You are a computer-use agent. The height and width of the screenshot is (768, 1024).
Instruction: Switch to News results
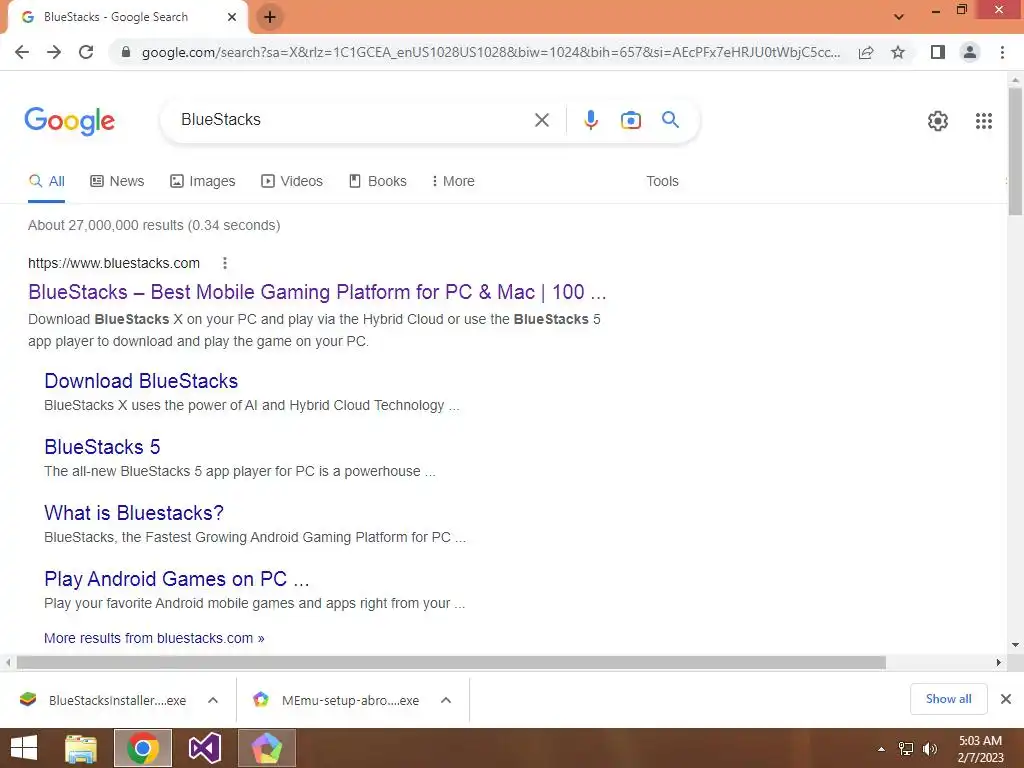117,181
